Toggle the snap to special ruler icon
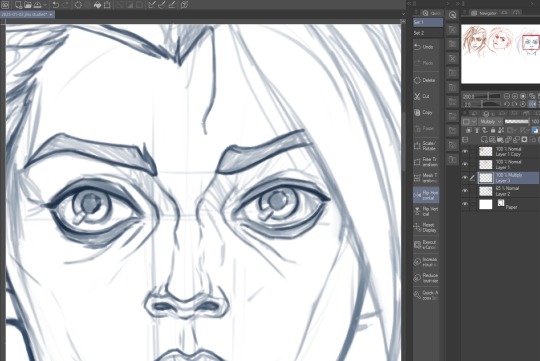 click(162, 4)
